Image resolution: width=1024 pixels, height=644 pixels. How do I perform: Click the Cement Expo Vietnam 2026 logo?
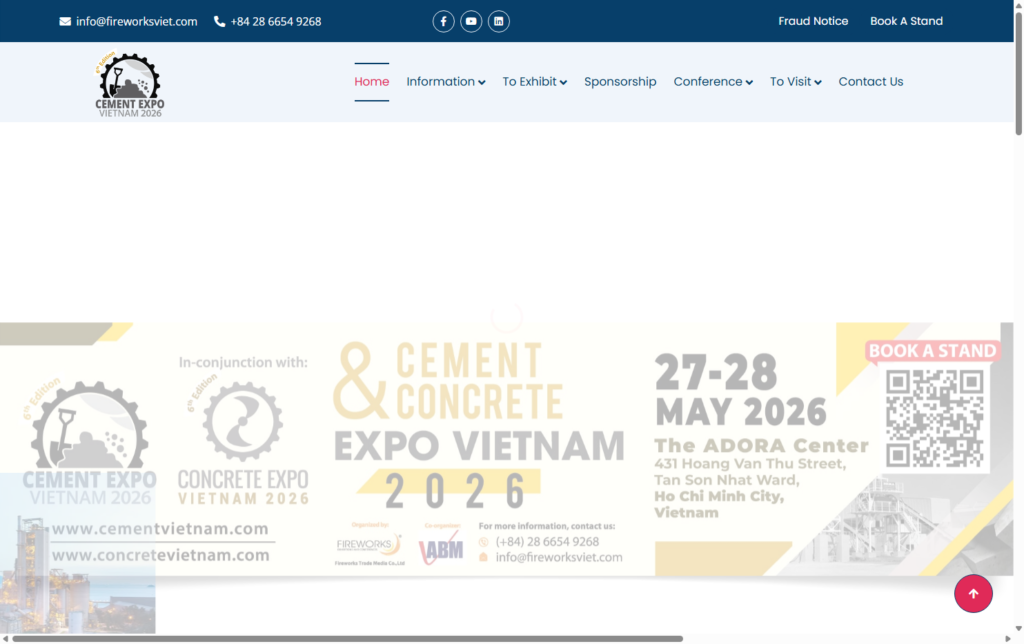point(129,82)
